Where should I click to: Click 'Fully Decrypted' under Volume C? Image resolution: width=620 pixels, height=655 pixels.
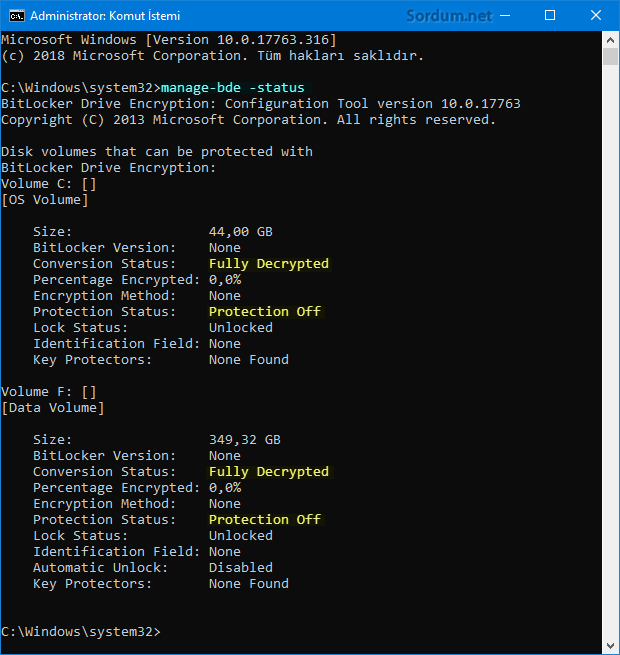click(x=269, y=264)
